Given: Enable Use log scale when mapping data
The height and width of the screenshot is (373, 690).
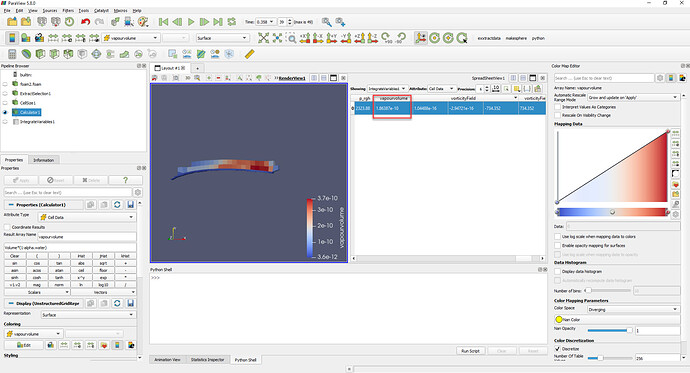Looking at the screenshot, I should tap(558, 237).
